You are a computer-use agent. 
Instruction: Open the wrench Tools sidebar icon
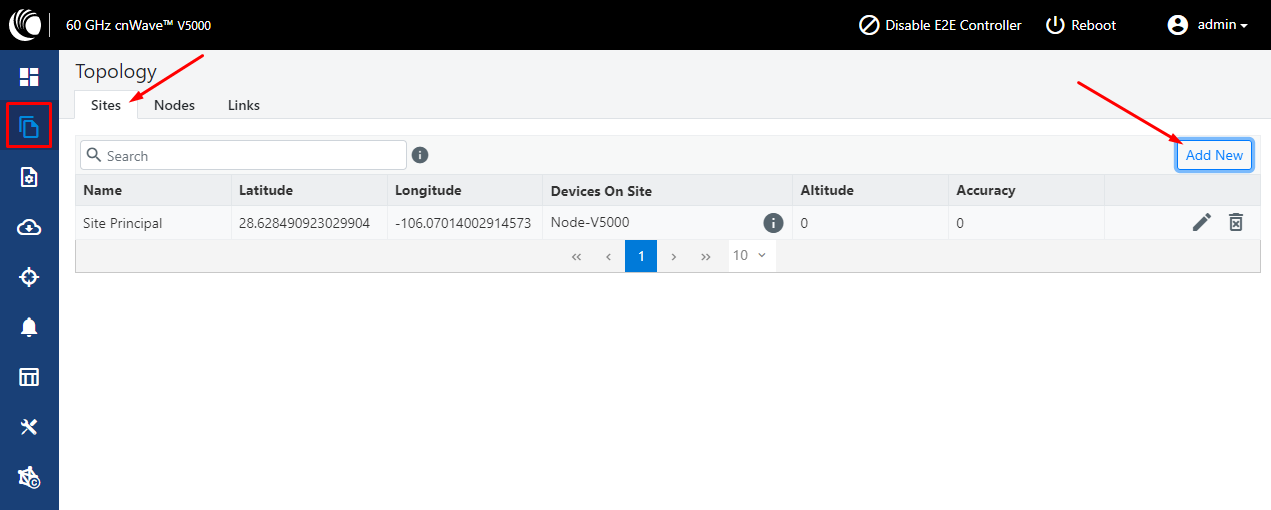pyautogui.click(x=29, y=427)
